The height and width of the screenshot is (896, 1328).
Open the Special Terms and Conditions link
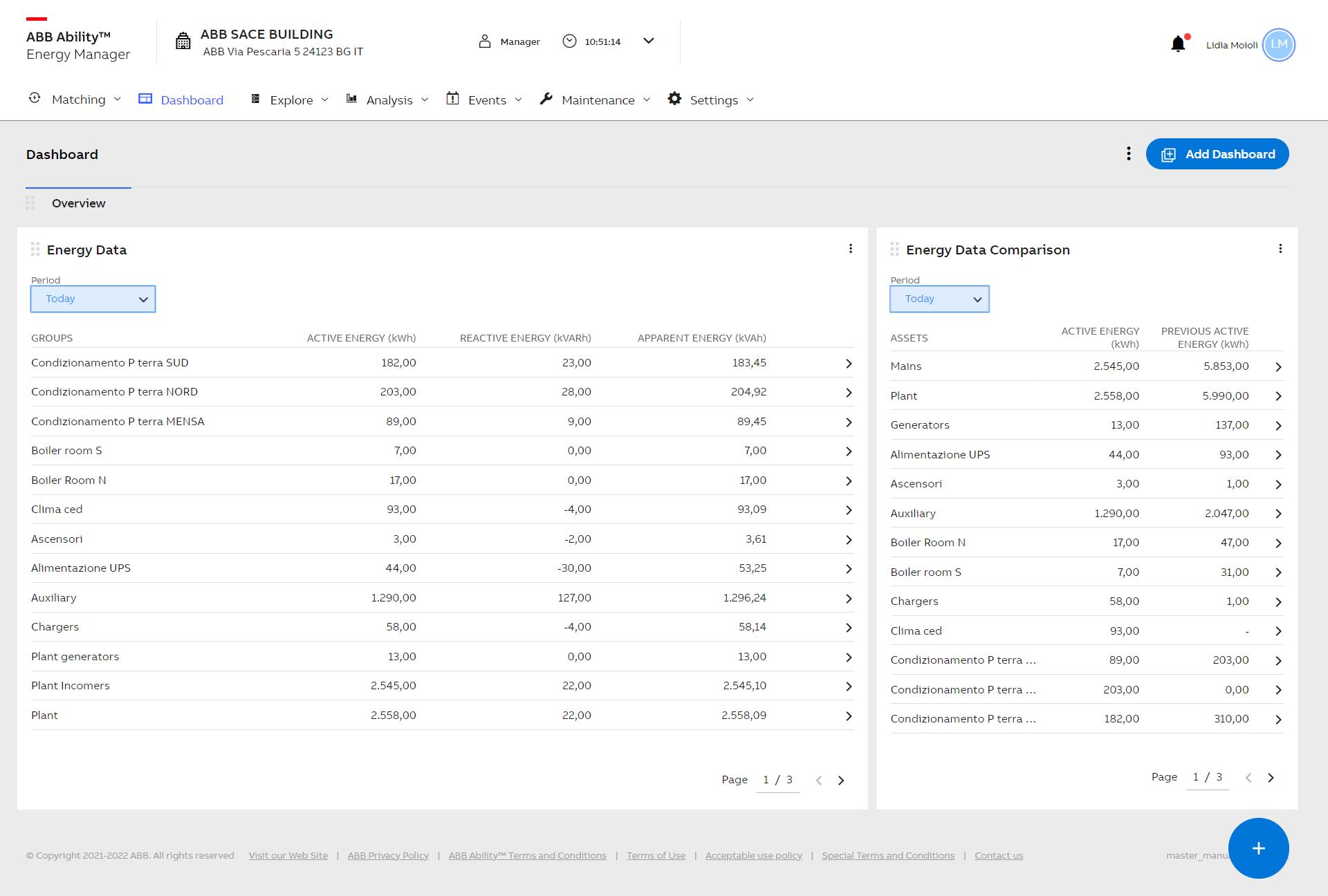pyautogui.click(x=888, y=855)
